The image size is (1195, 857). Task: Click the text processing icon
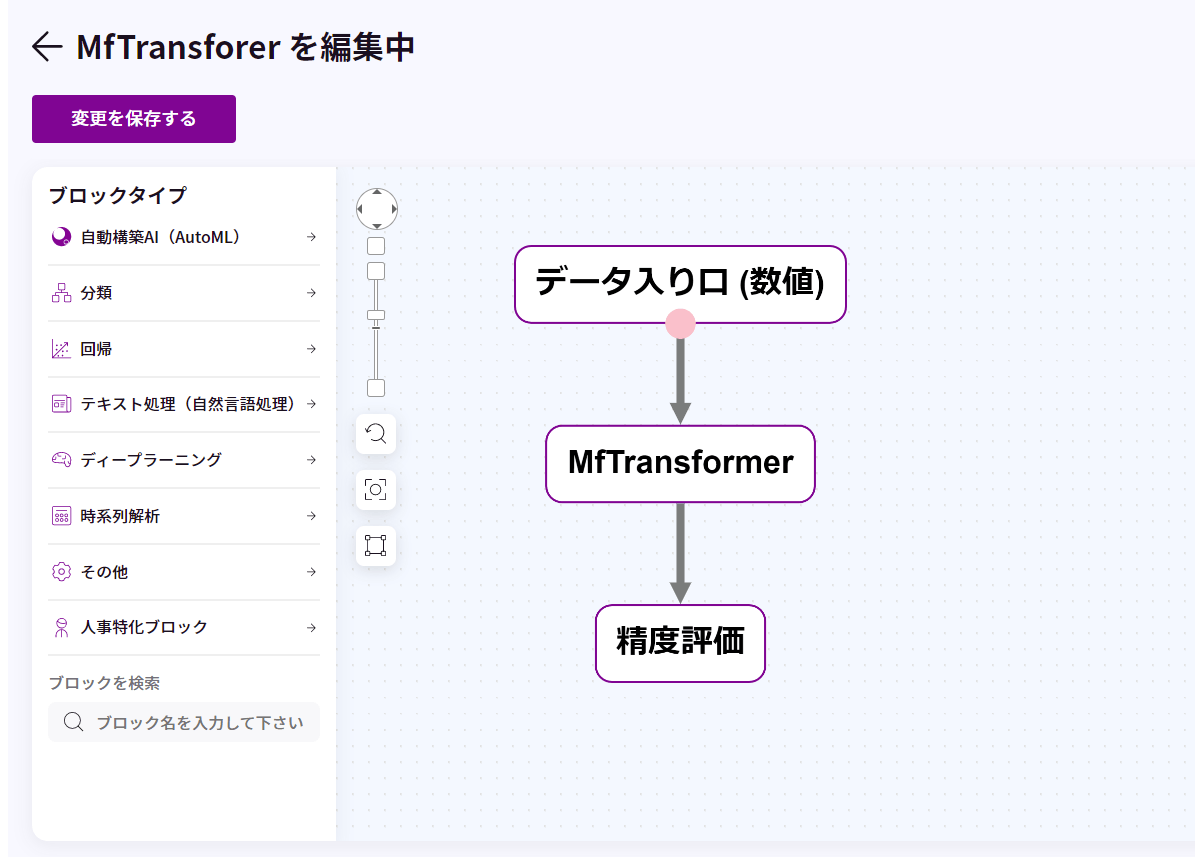tap(61, 404)
